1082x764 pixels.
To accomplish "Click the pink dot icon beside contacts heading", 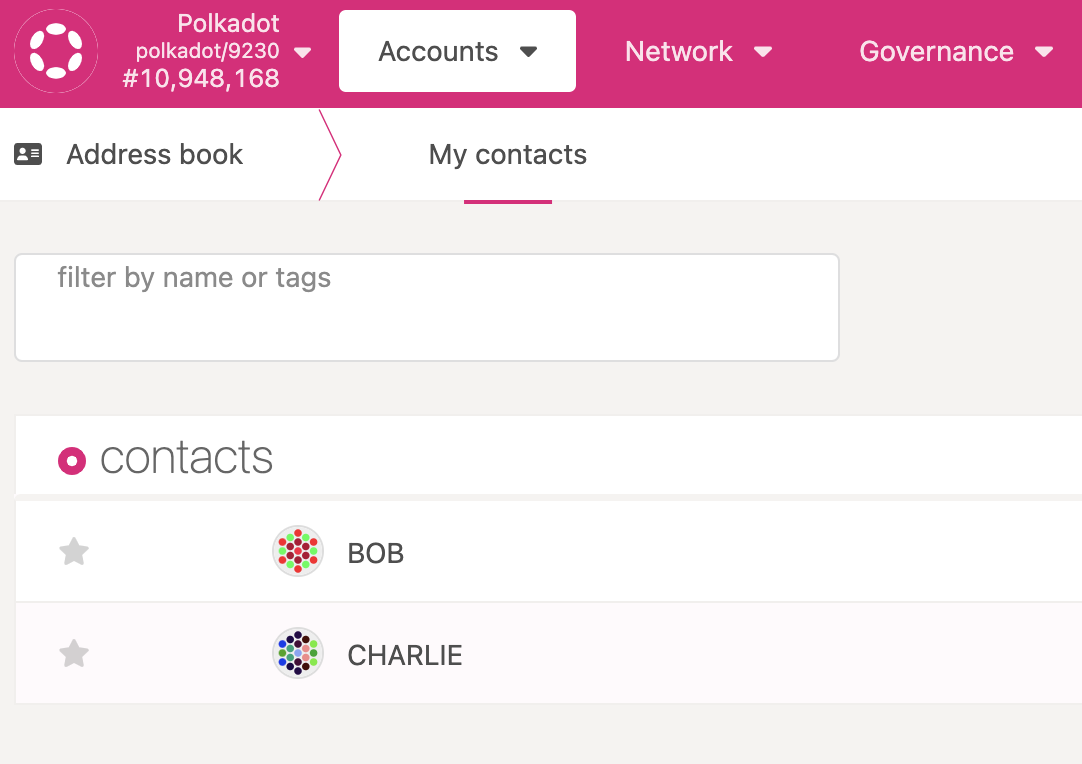I will click(x=71, y=460).
